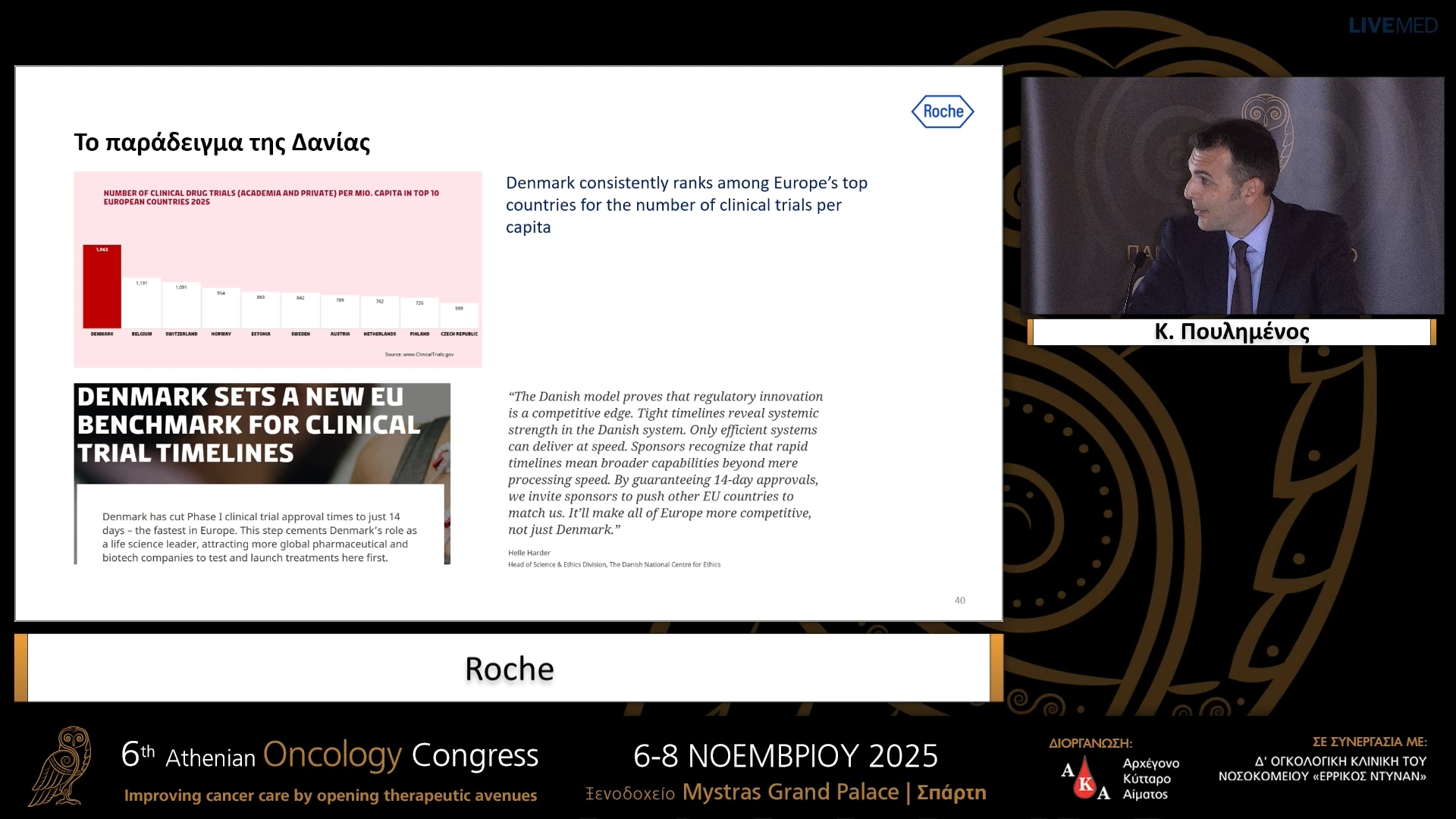Screen dimensions: 1456x819
Task: Click the speaker video thumbnail
Action: [x=1232, y=196]
